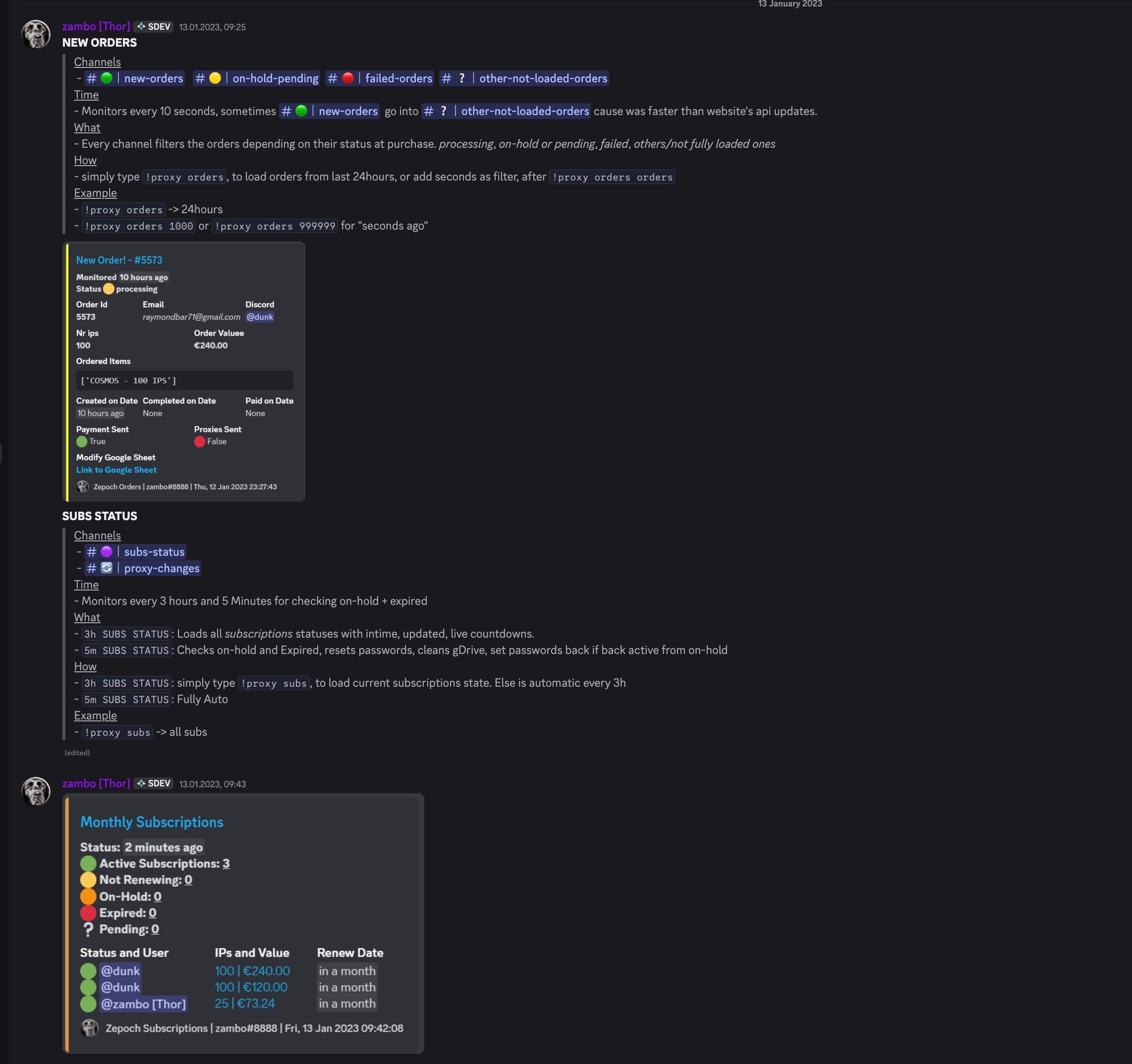
Task: Open New Order! - #5573 embed title
Action: coord(119,260)
